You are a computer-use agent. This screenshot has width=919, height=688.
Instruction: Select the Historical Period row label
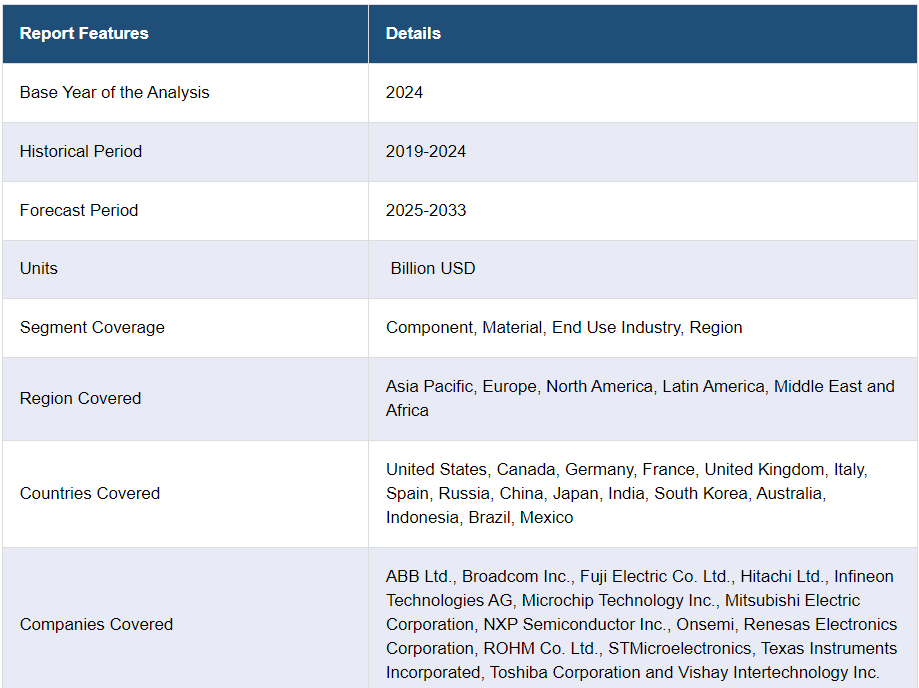click(x=81, y=151)
